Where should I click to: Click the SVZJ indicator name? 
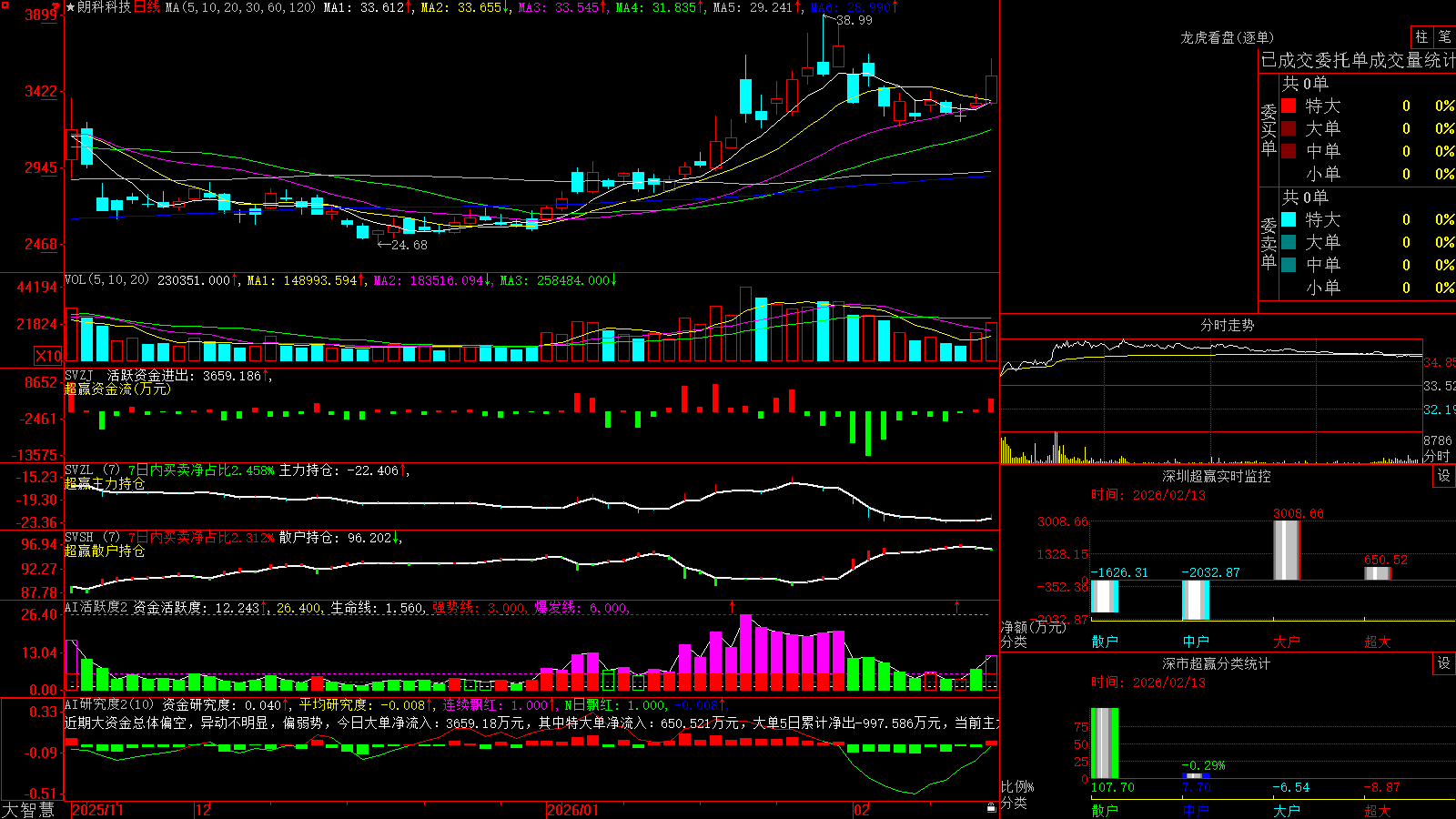point(78,375)
